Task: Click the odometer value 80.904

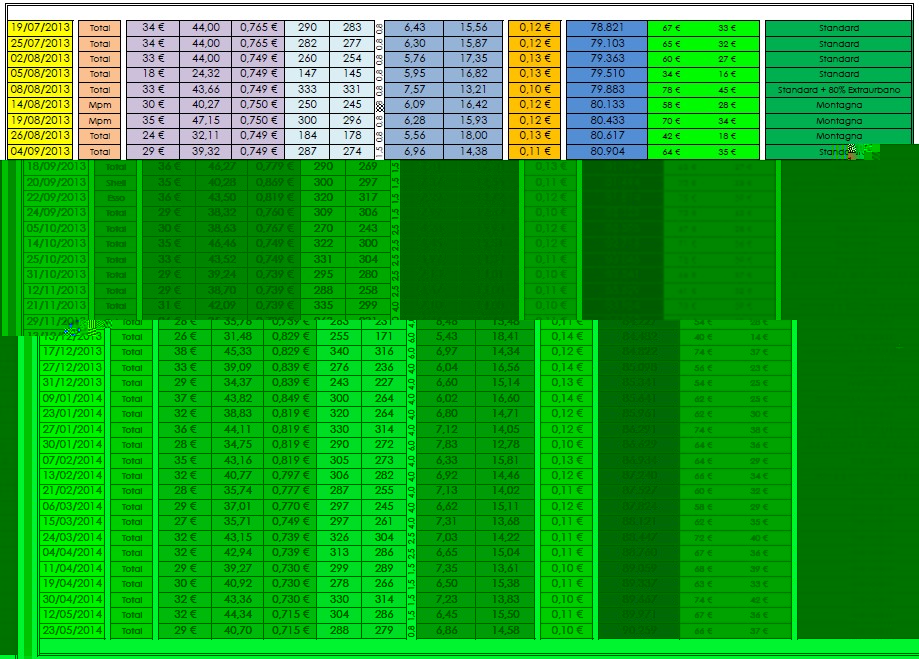Action: tap(607, 151)
